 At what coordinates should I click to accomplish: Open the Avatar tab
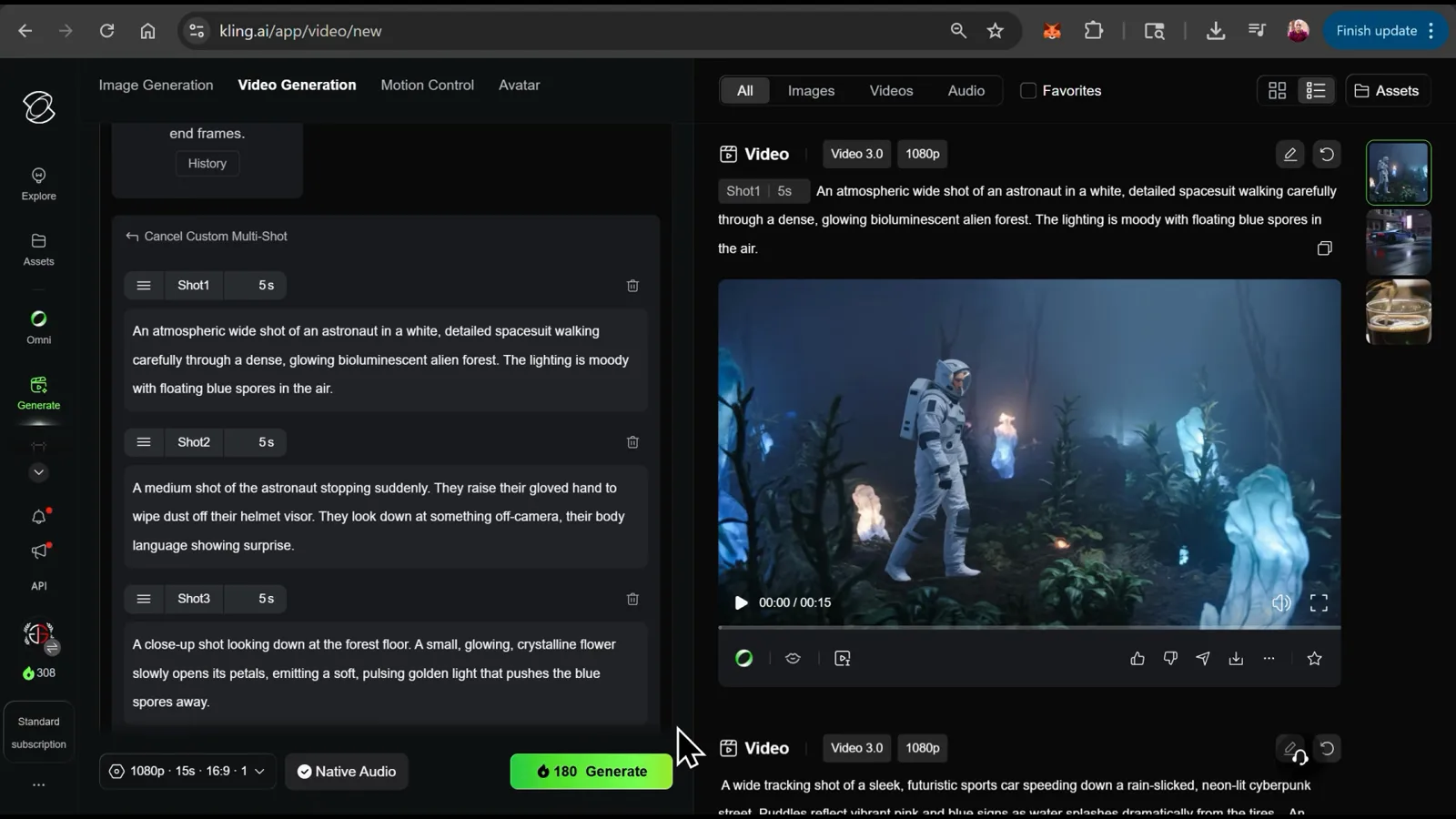point(519,85)
